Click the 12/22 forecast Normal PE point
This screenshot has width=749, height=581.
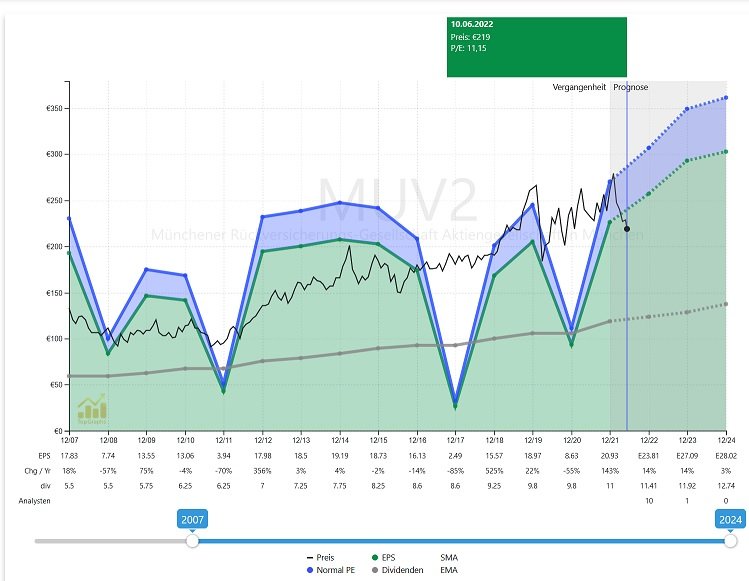(x=649, y=148)
